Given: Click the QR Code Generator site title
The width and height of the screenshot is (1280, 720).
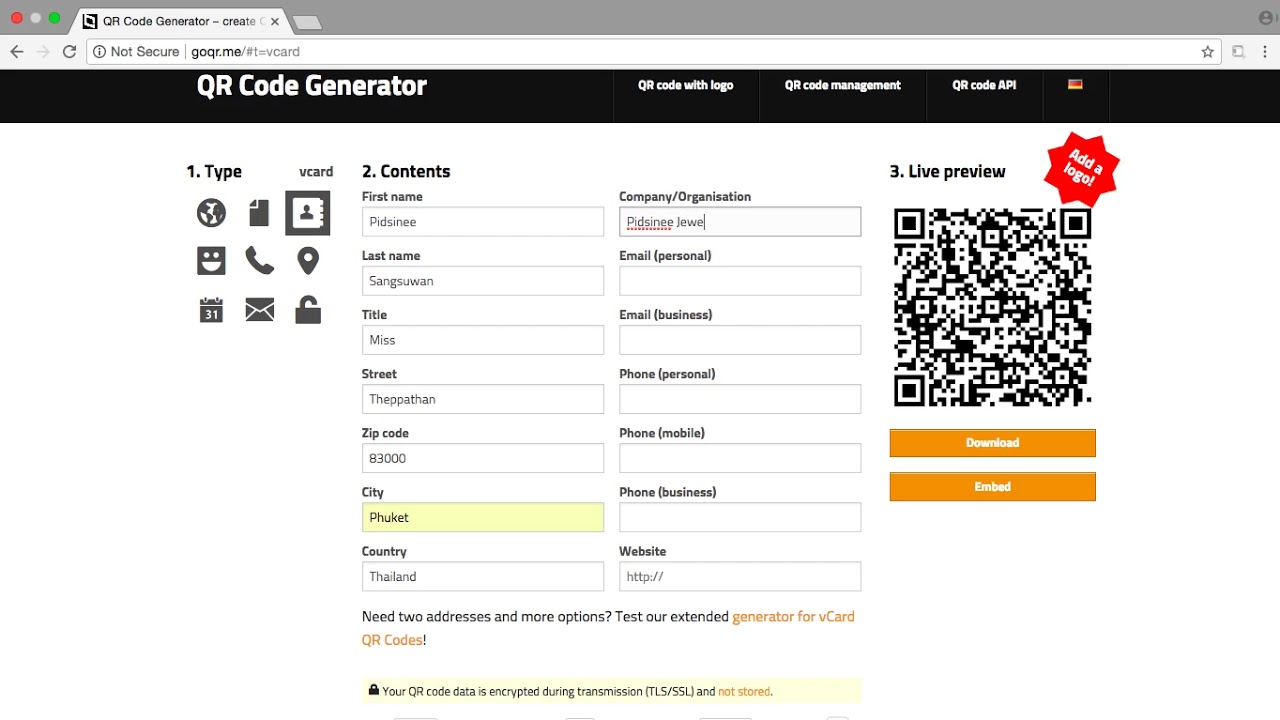Looking at the screenshot, I should click(312, 86).
